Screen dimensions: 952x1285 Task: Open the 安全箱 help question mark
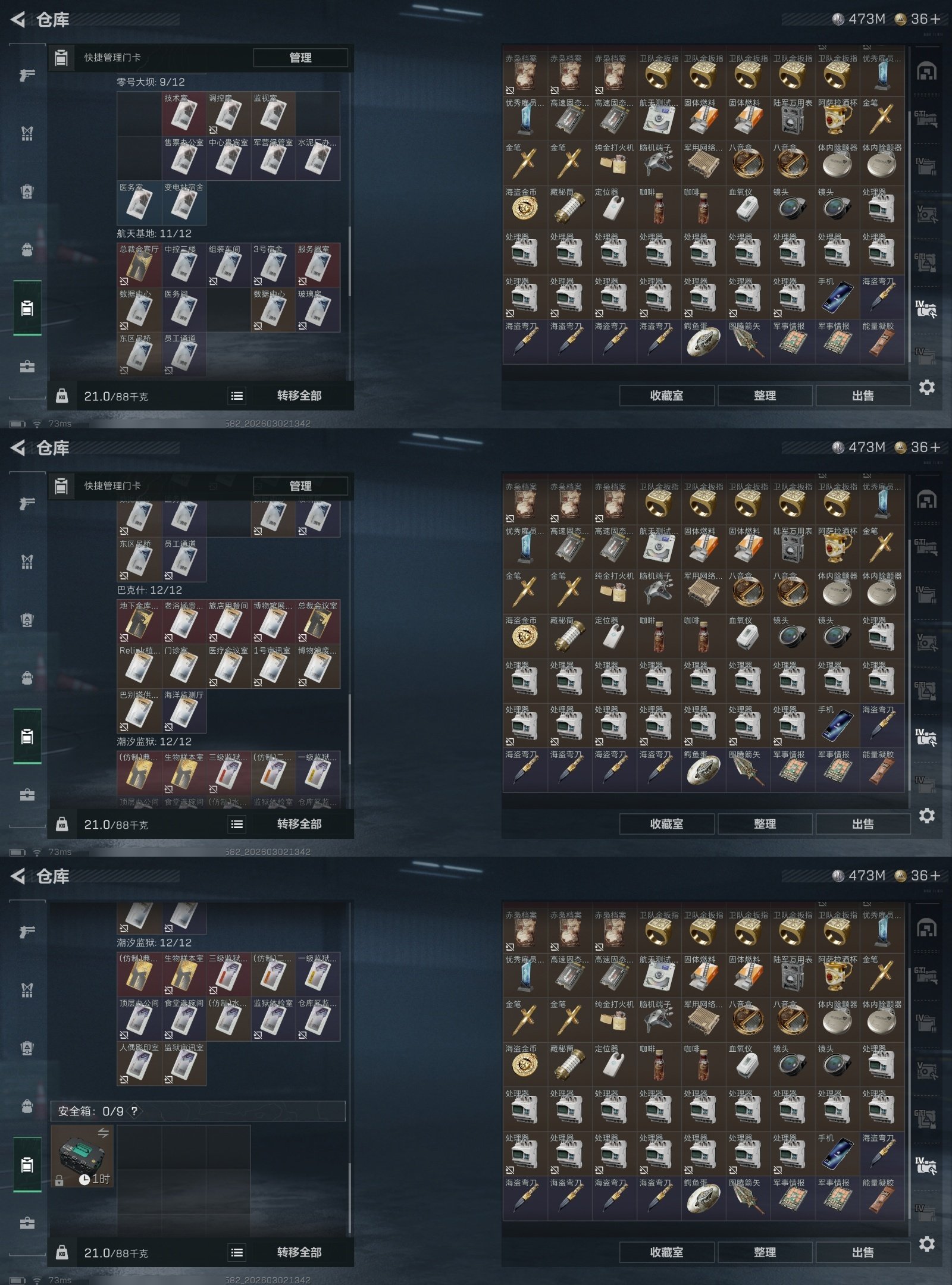click(134, 1111)
